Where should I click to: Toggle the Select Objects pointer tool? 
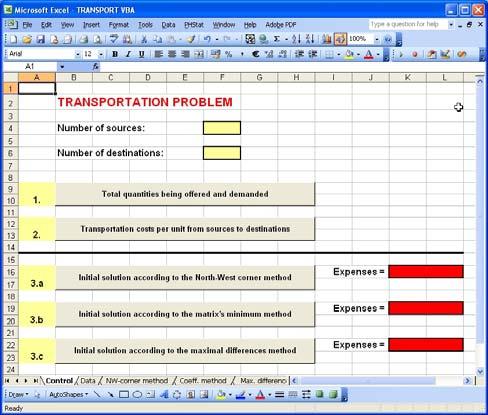click(x=37, y=395)
